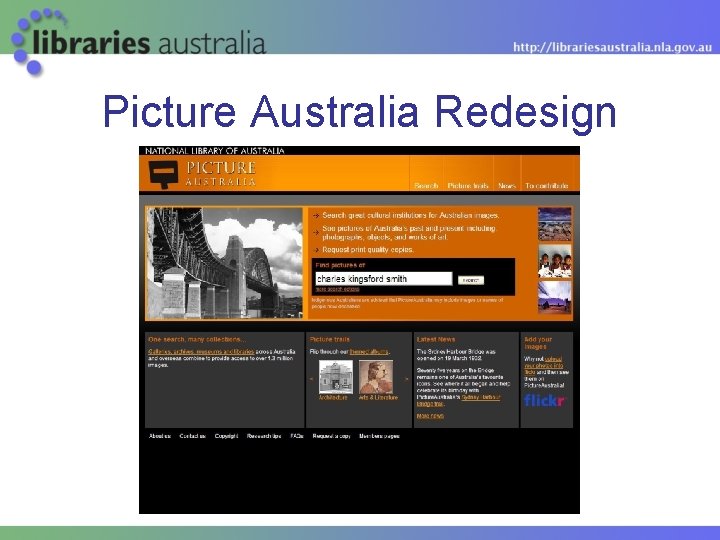This screenshot has width=720, height=540.
Task: Open the children photo thumbnail
Action: click(555, 261)
